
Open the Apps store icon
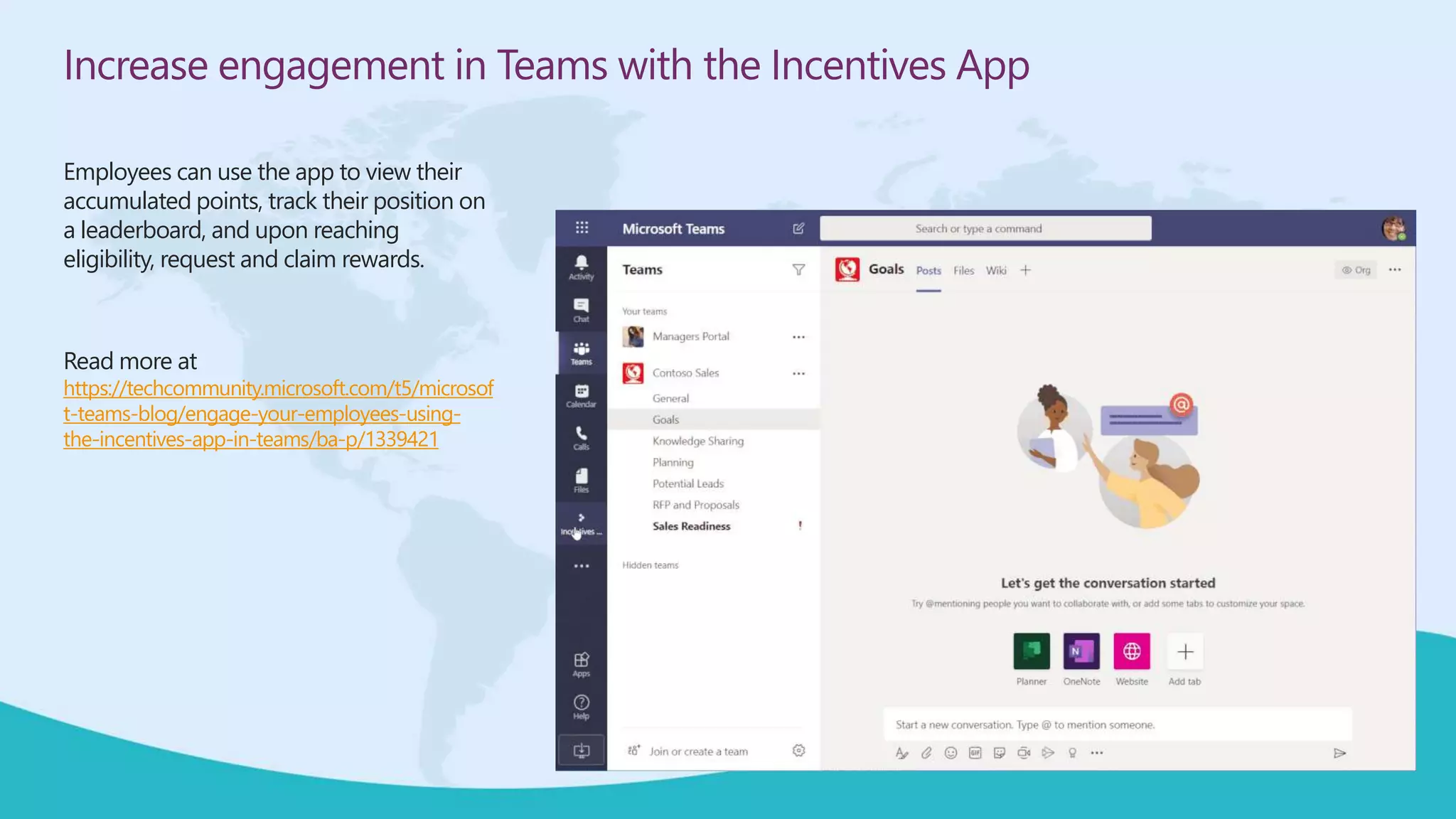[x=581, y=665]
